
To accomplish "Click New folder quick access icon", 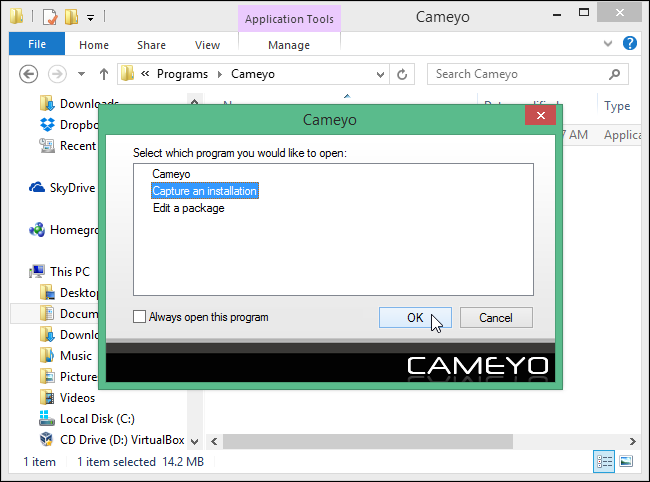I will 71,17.
